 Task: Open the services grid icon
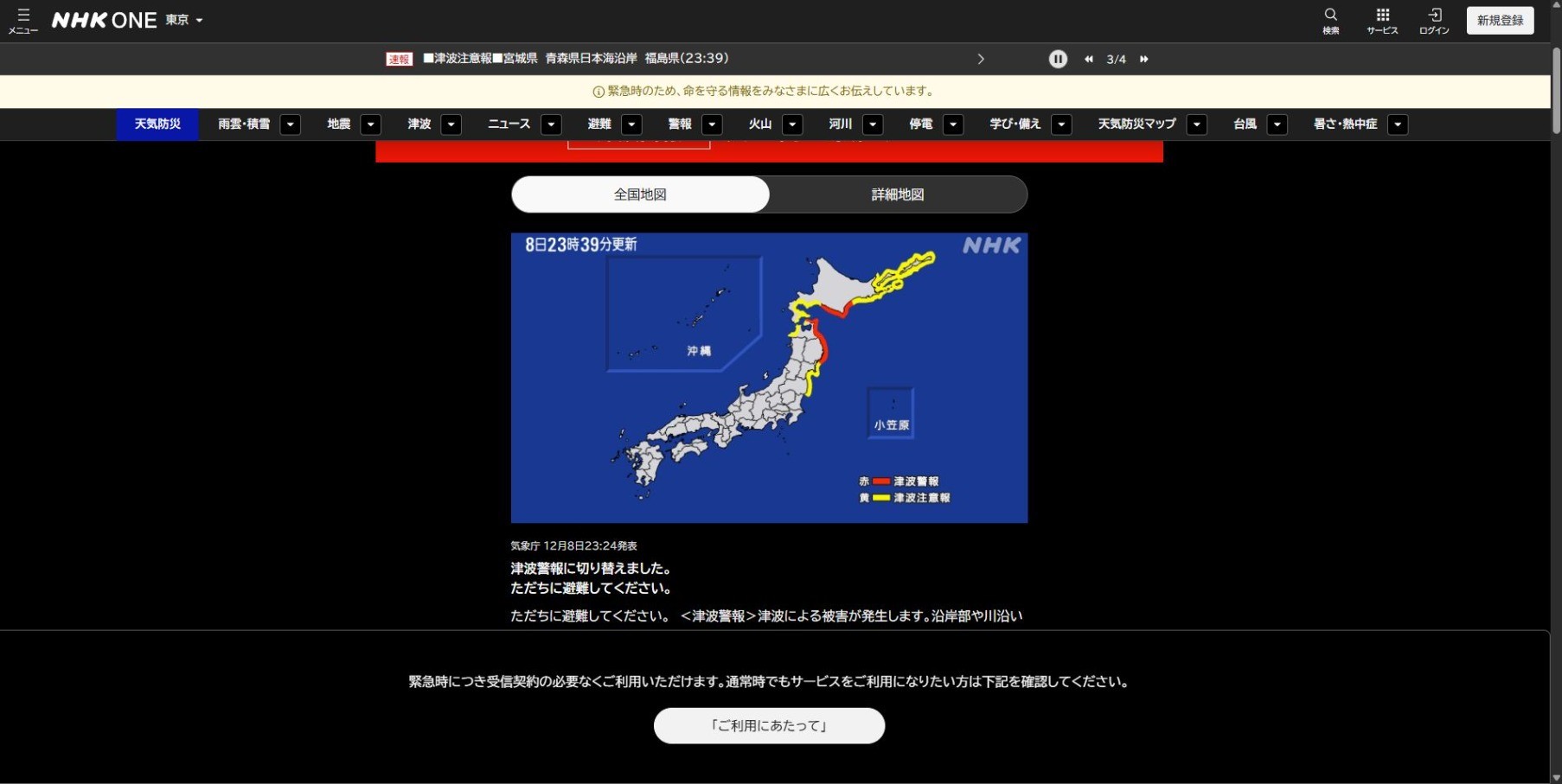(x=1382, y=20)
